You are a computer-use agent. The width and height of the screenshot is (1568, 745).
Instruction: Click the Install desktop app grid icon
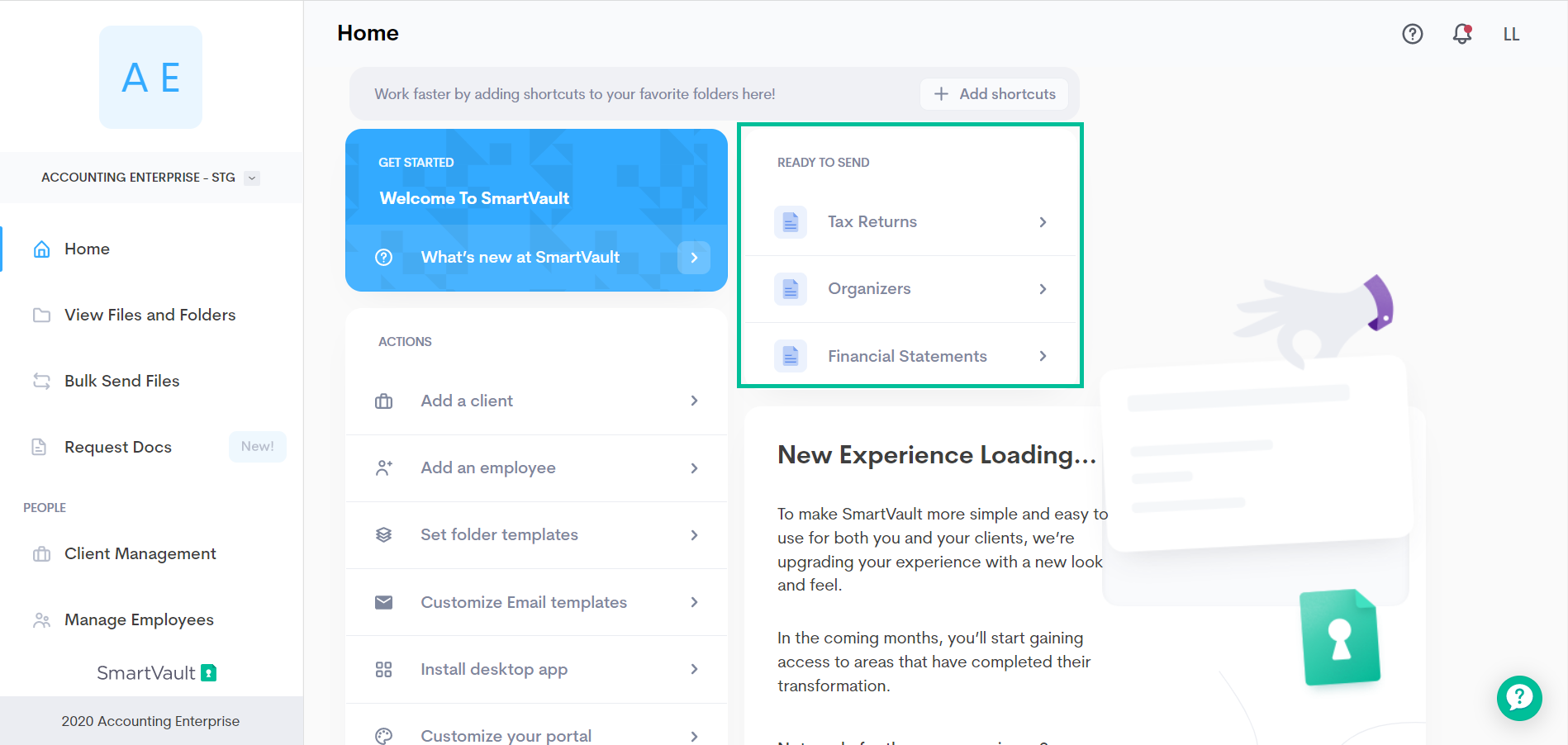coord(383,669)
